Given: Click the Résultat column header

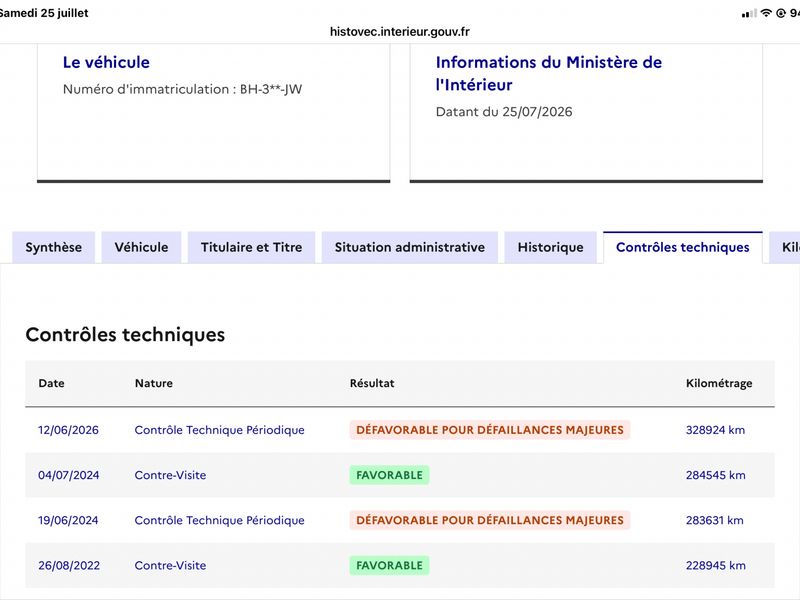Looking at the screenshot, I should click(x=372, y=383).
